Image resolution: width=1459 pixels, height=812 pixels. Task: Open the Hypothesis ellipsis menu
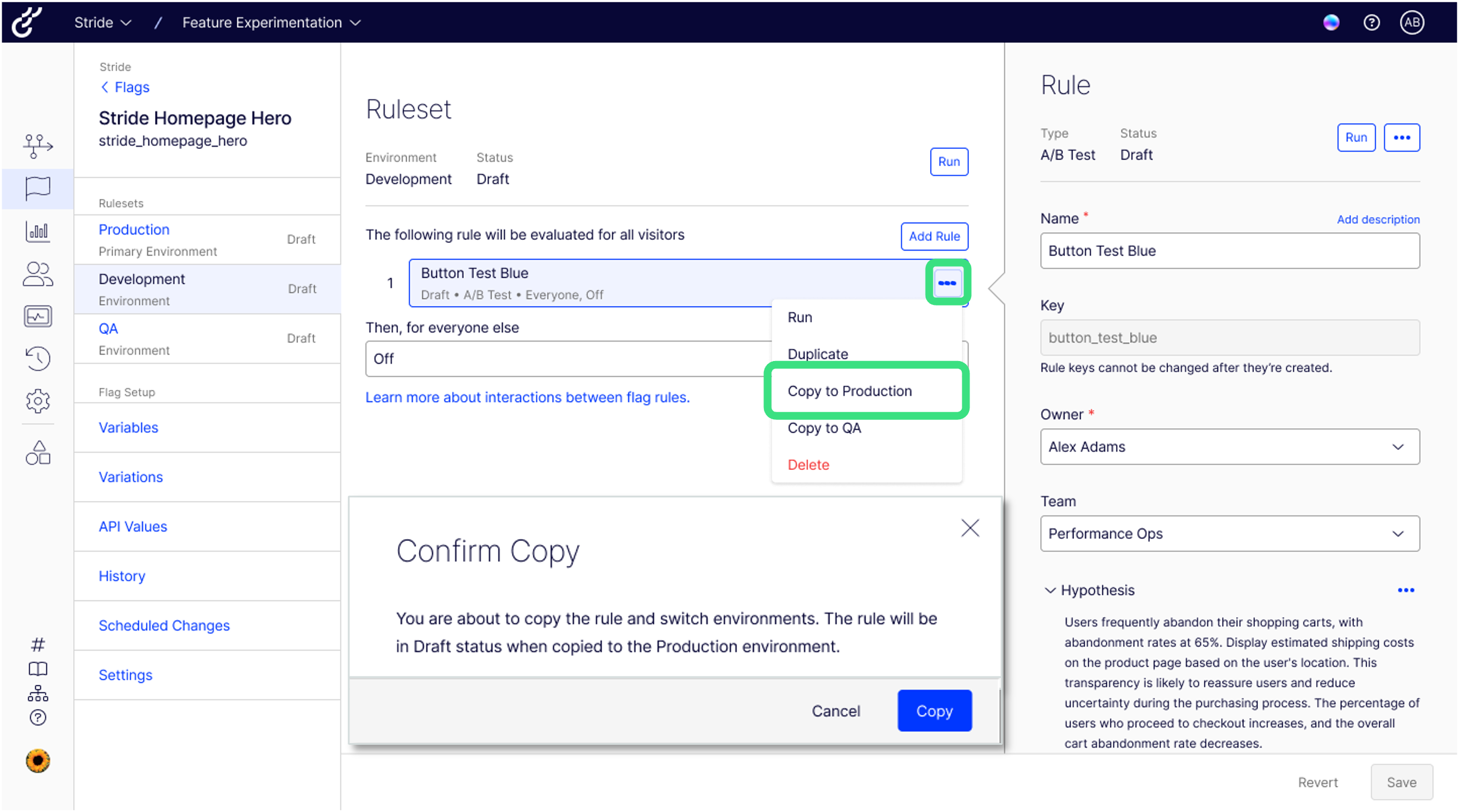click(1405, 590)
